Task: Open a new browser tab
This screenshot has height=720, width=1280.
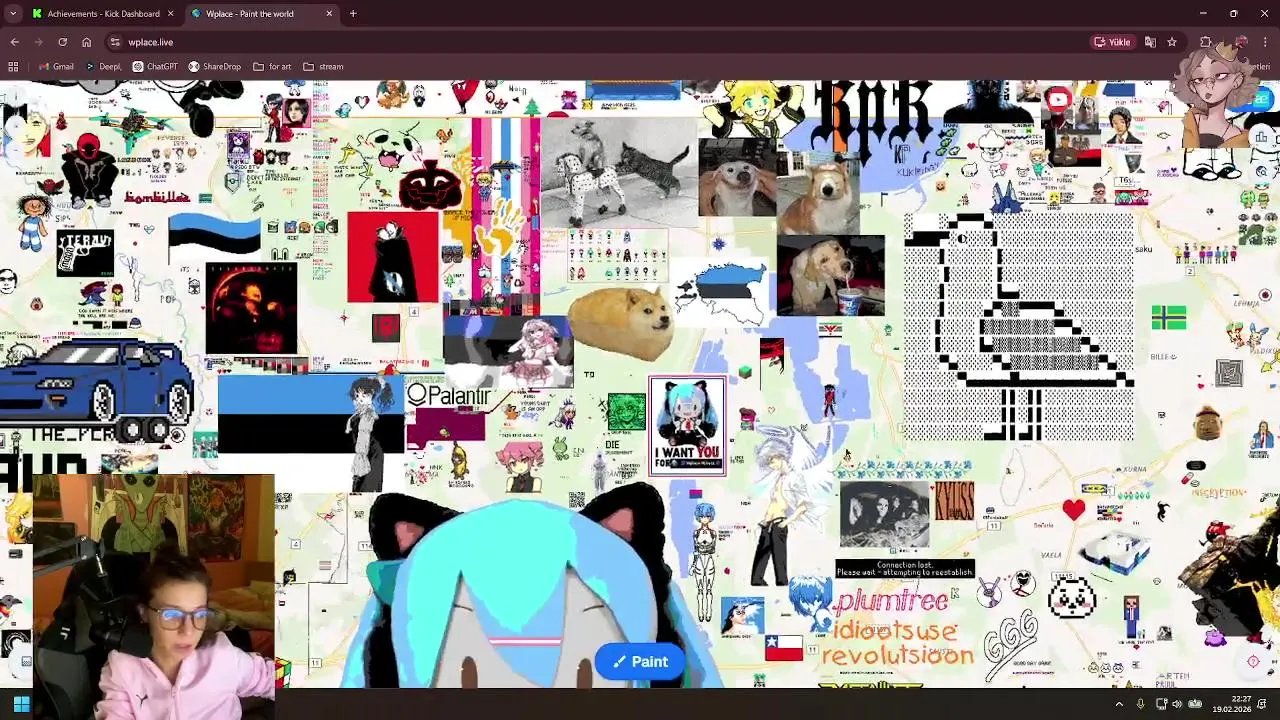Action: click(353, 14)
